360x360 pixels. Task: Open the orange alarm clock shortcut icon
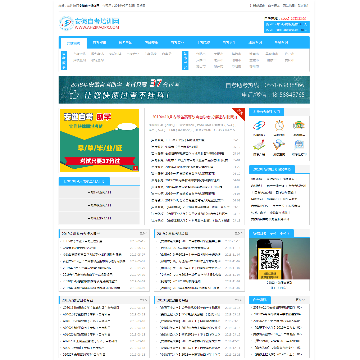(279, 125)
